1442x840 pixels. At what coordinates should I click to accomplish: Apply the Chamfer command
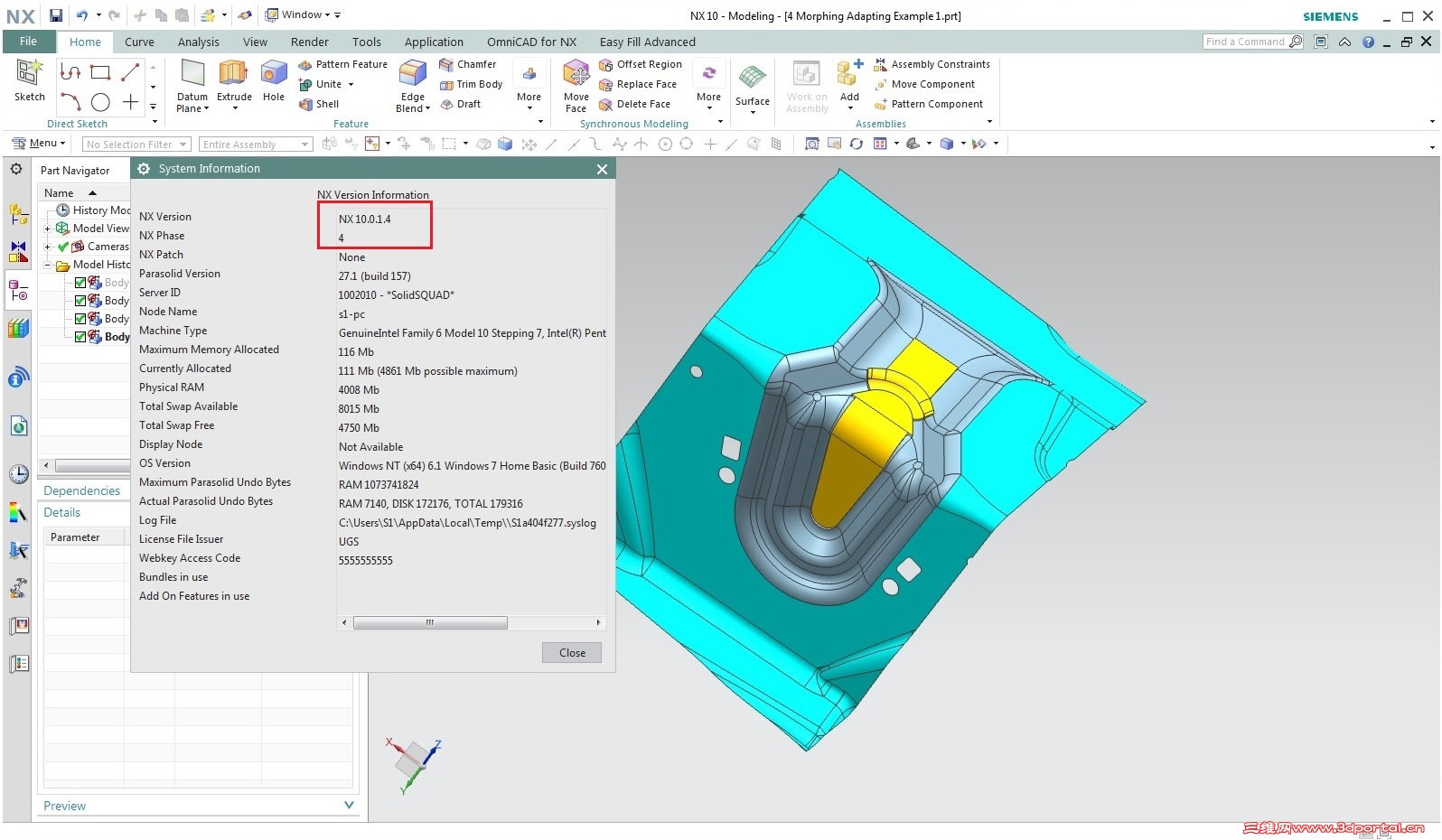[x=468, y=64]
